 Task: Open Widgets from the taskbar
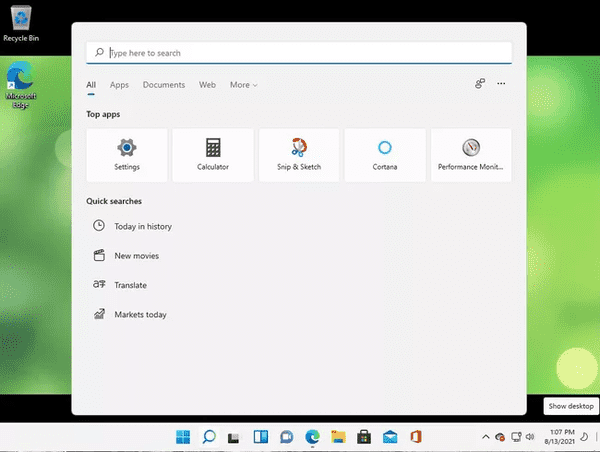(261, 437)
